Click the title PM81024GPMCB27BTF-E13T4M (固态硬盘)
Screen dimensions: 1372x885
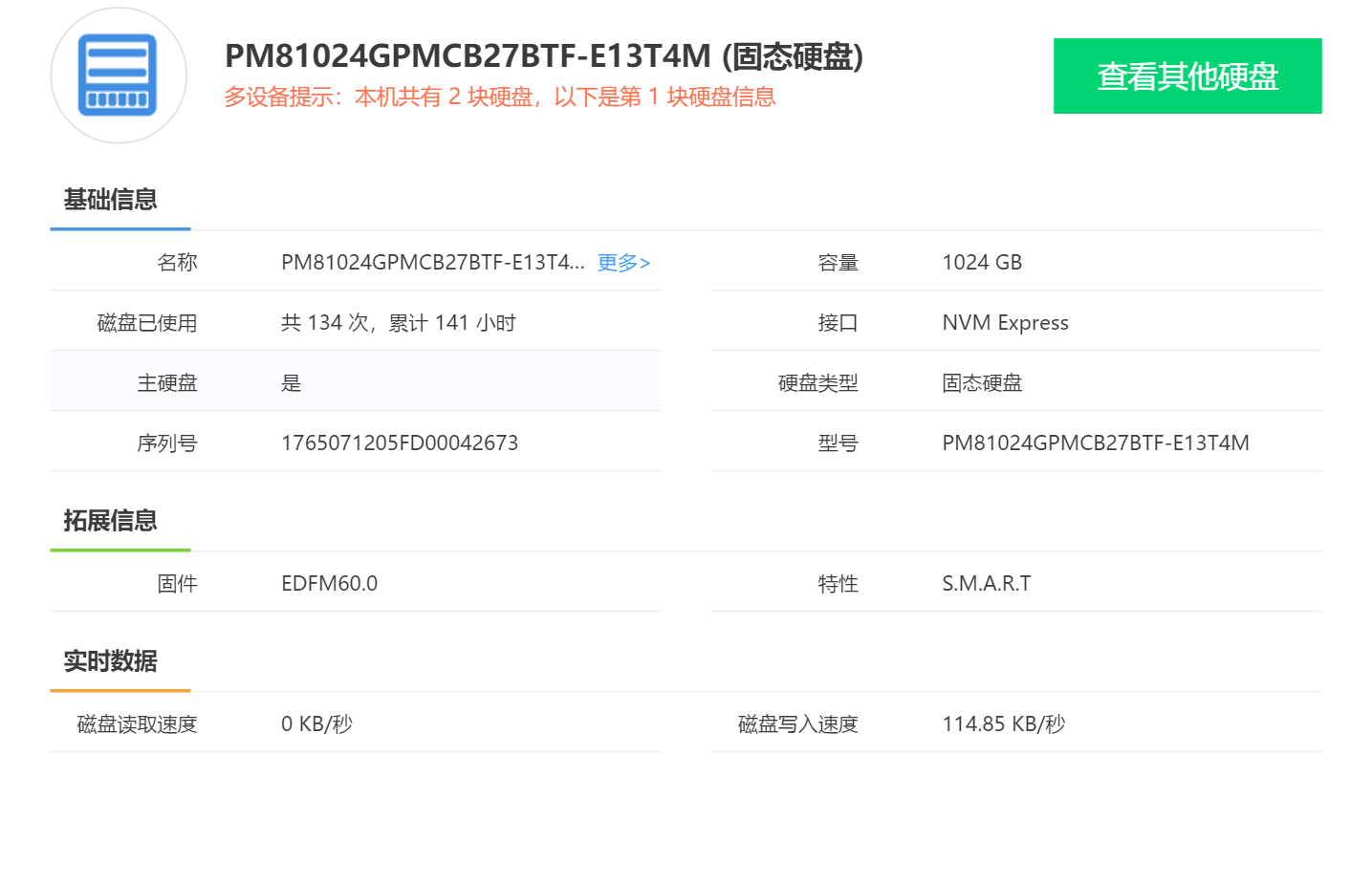click(544, 56)
